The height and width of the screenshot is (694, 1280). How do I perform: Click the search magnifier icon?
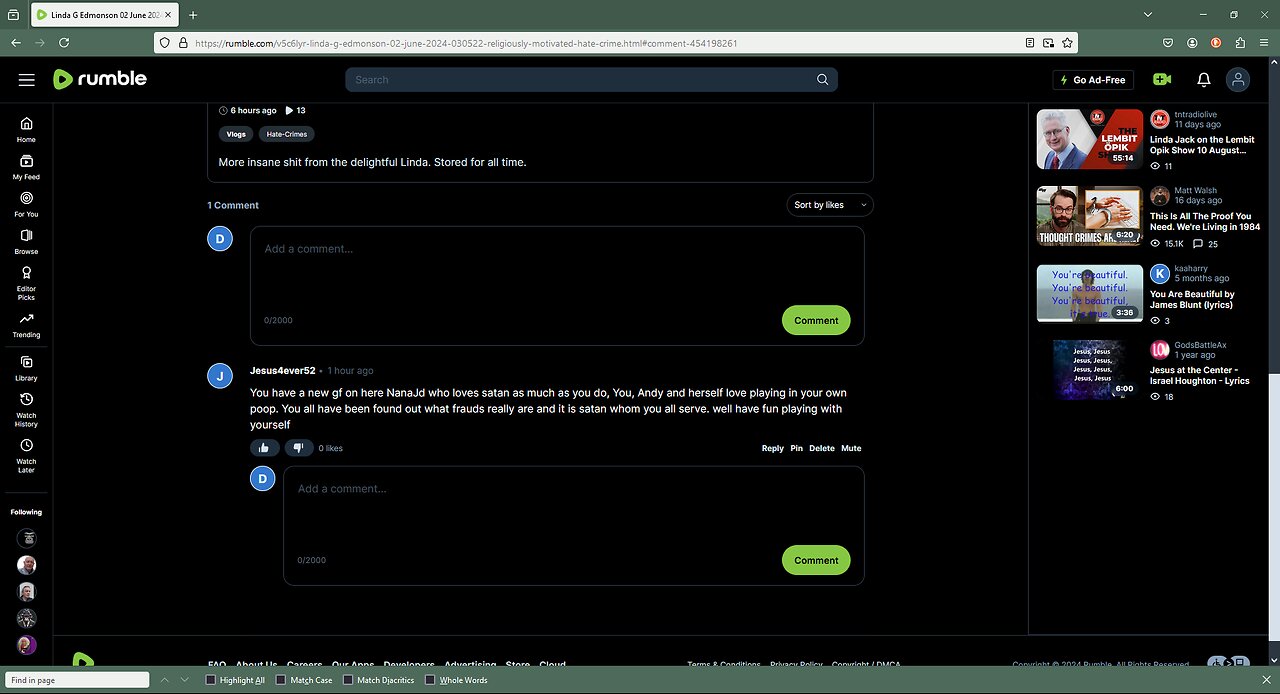(822, 79)
